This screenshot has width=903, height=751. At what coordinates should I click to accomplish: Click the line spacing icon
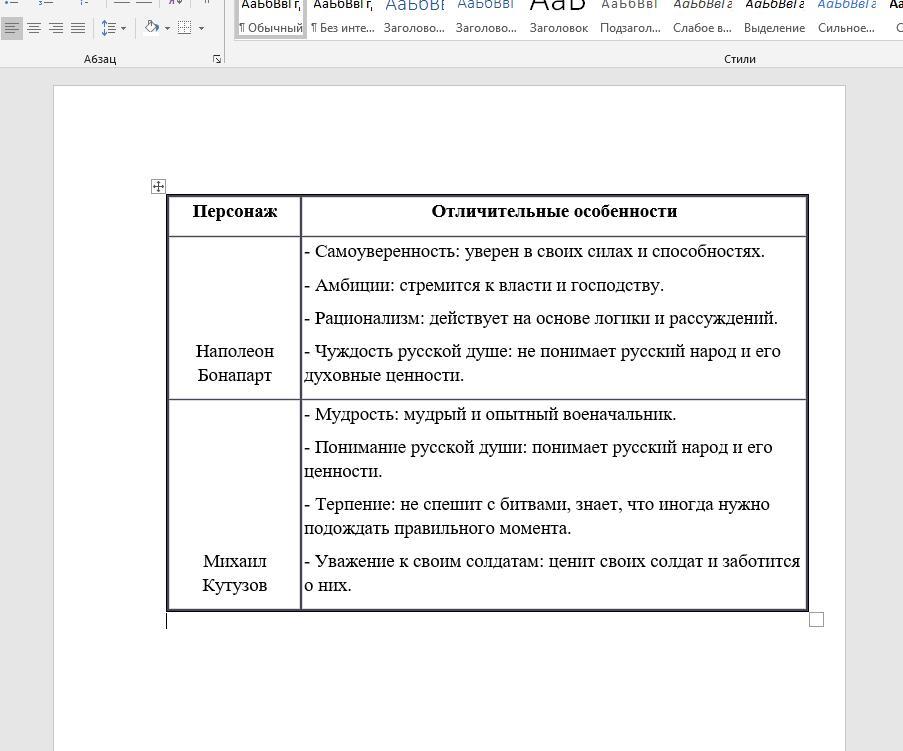coord(108,27)
